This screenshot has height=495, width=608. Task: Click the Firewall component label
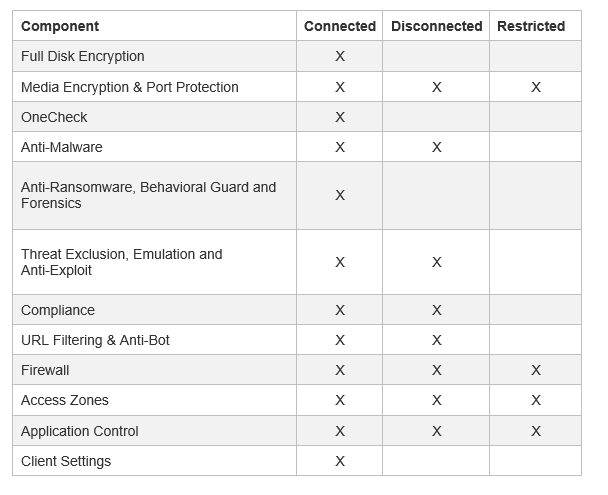click(45, 370)
